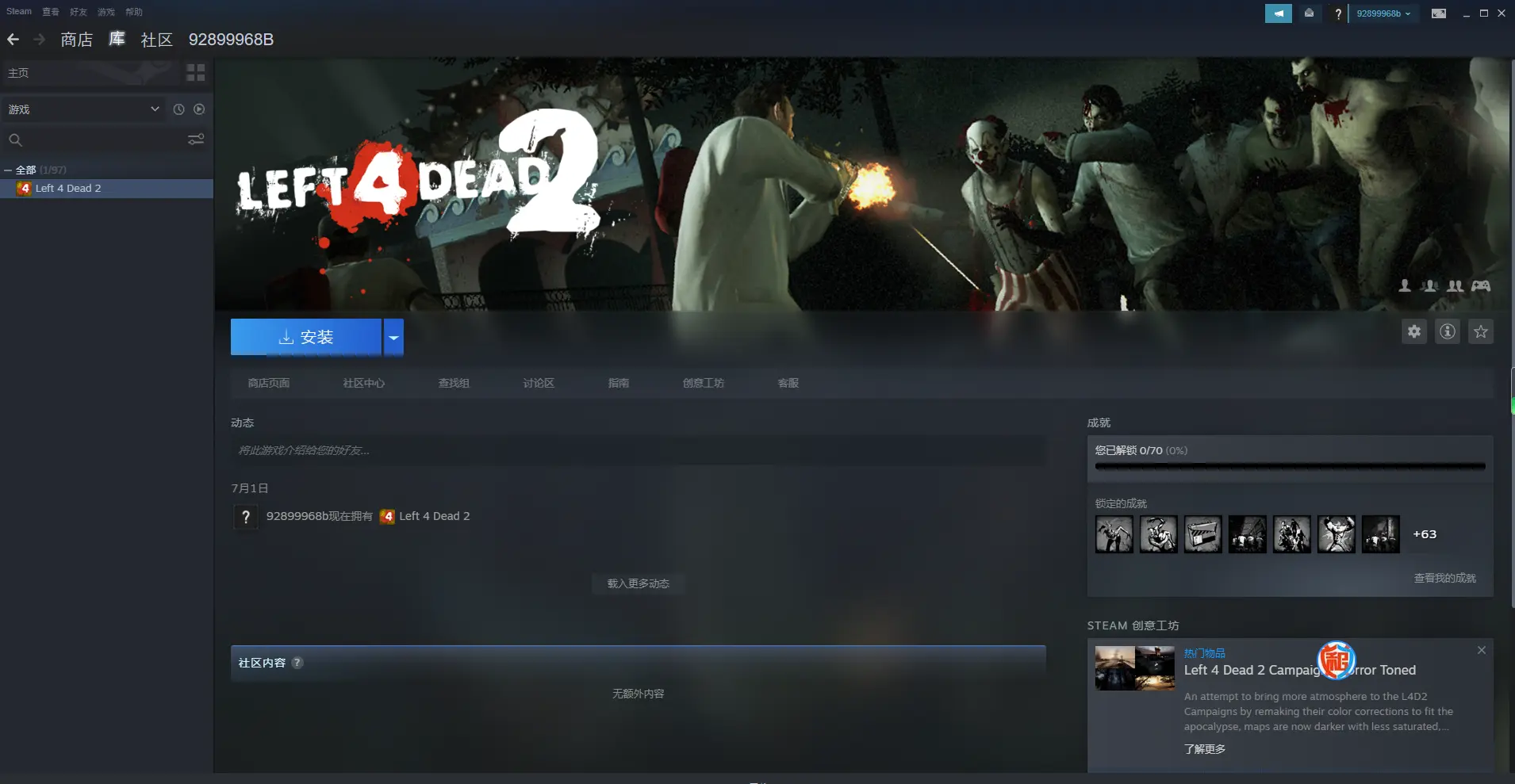Open game settings gear icon
The width and height of the screenshot is (1515, 784).
[x=1414, y=331]
